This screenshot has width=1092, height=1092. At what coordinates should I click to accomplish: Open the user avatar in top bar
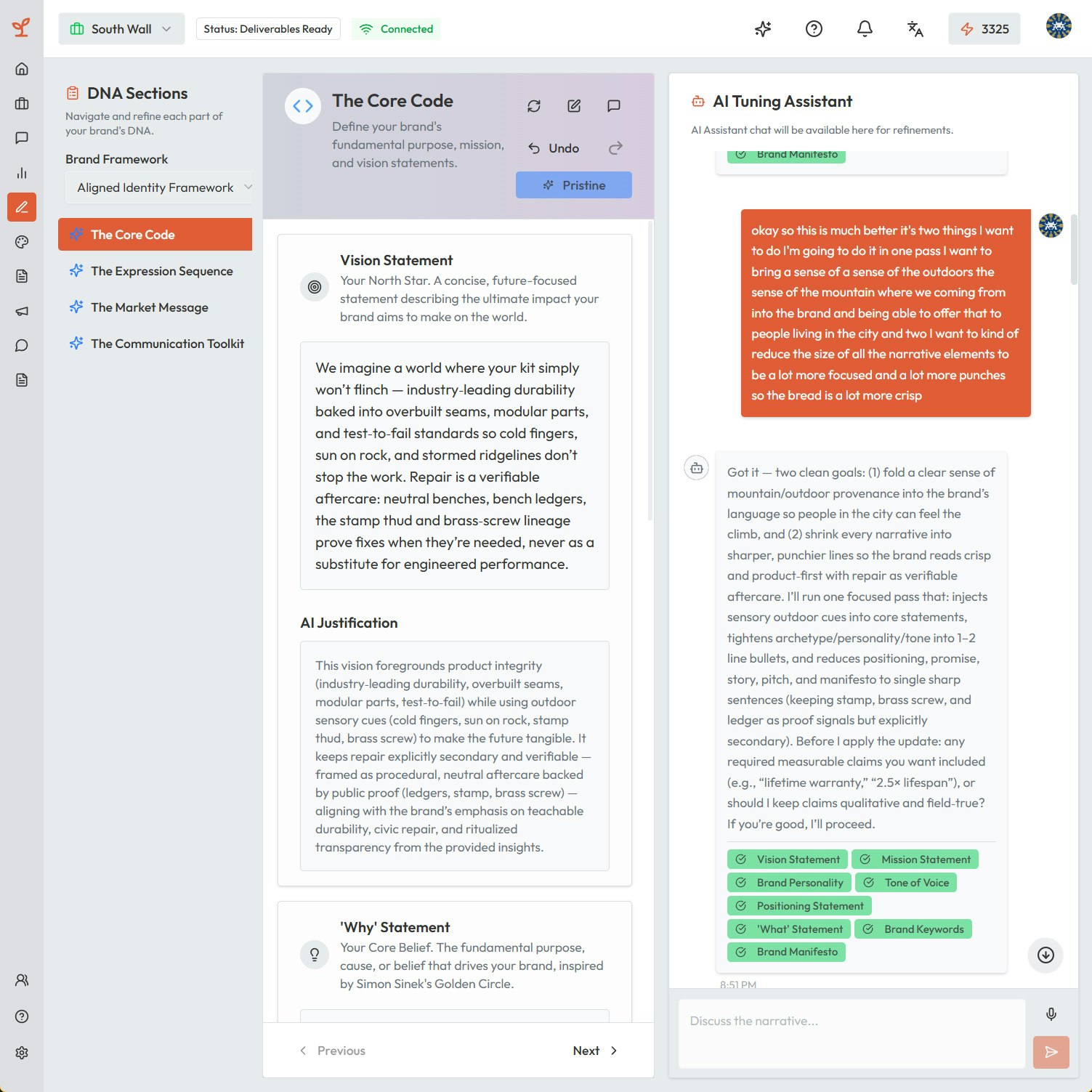1059,26
